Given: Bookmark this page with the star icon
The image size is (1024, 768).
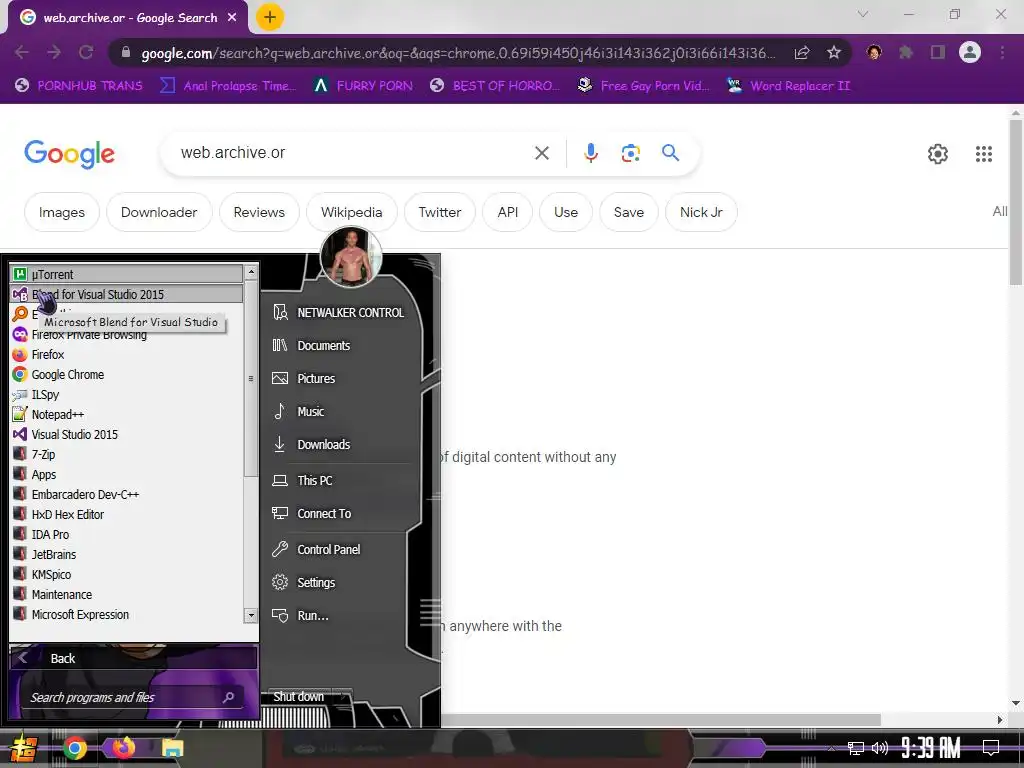Looking at the screenshot, I should 833,52.
